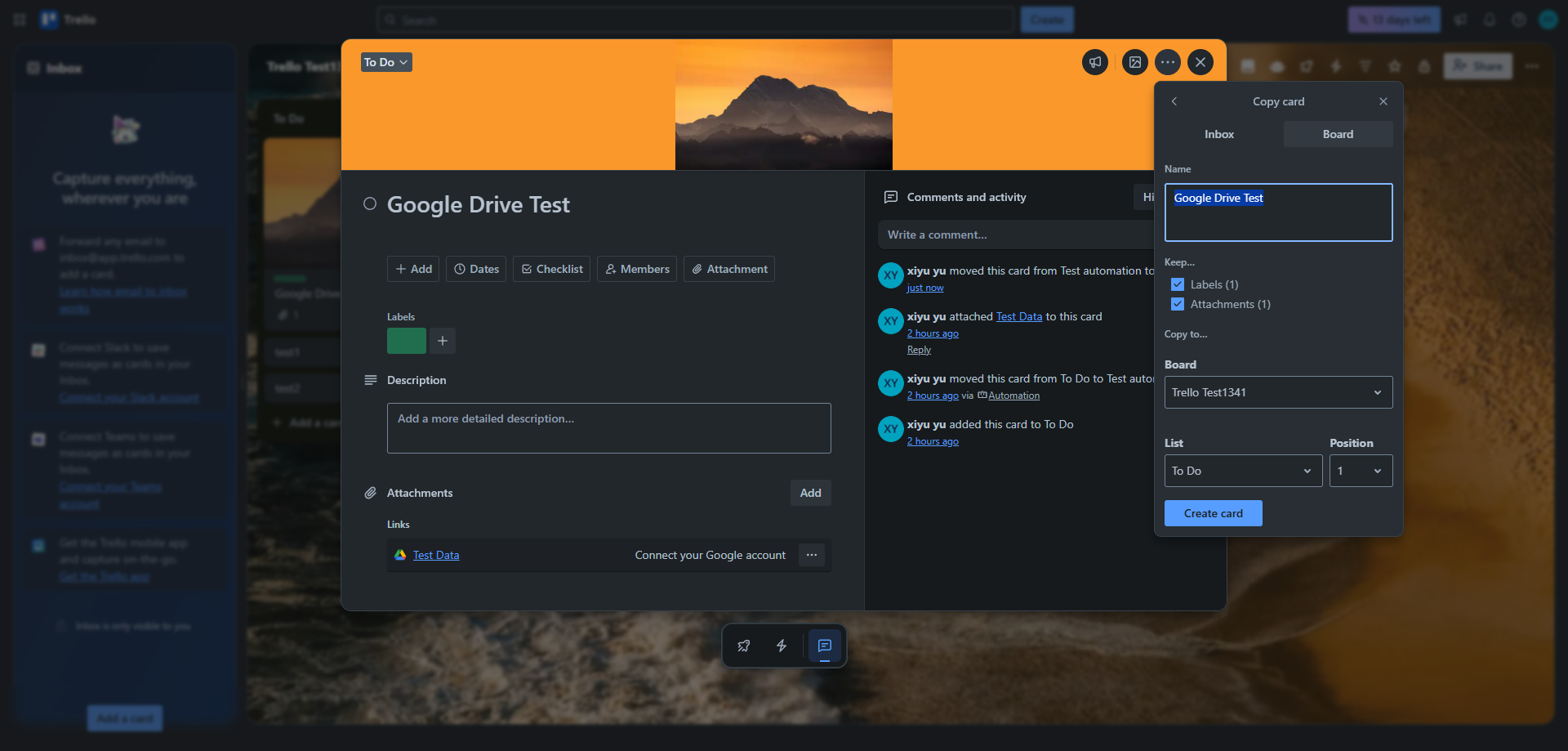Click the top bar megaphone feedback icon
The image size is (1568, 751).
[1460, 20]
